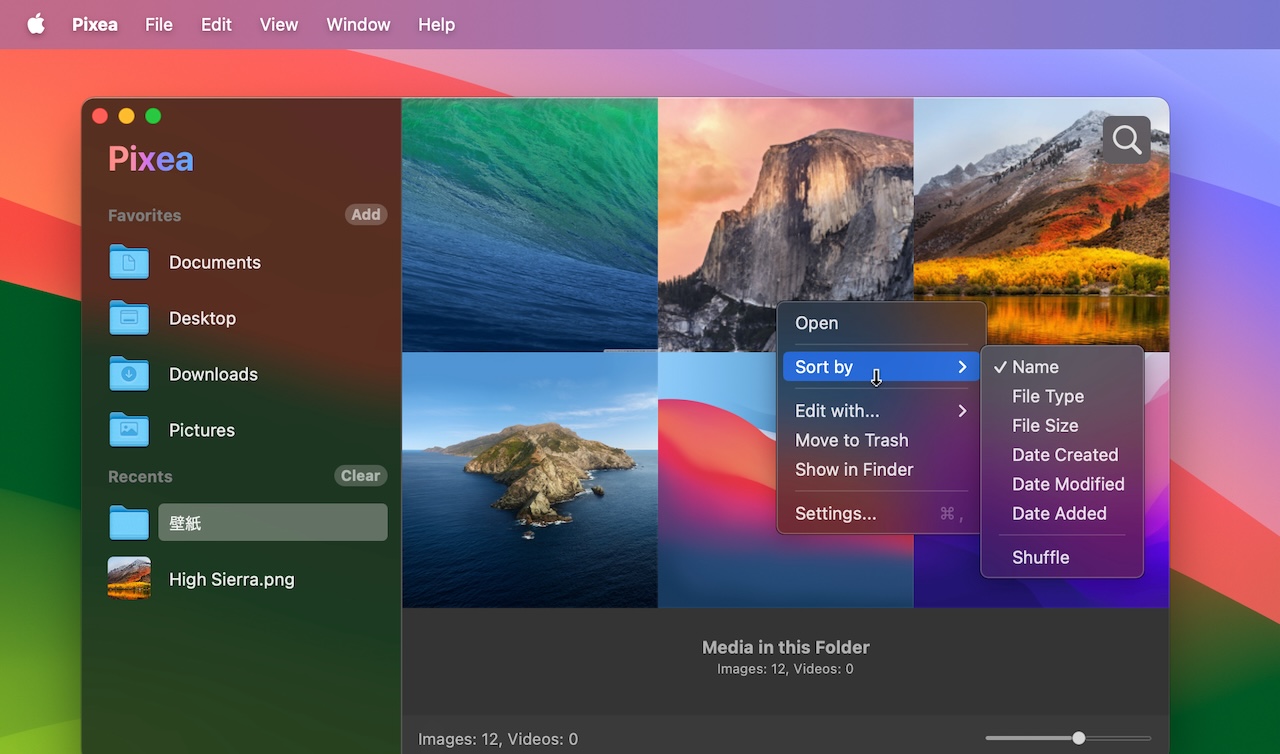Image resolution: width=1280 pixels, height=754 pixels.
Task: Click the 壁紙 folder icon in Recents
Action: pyautogui.click(x=129, y=522)
